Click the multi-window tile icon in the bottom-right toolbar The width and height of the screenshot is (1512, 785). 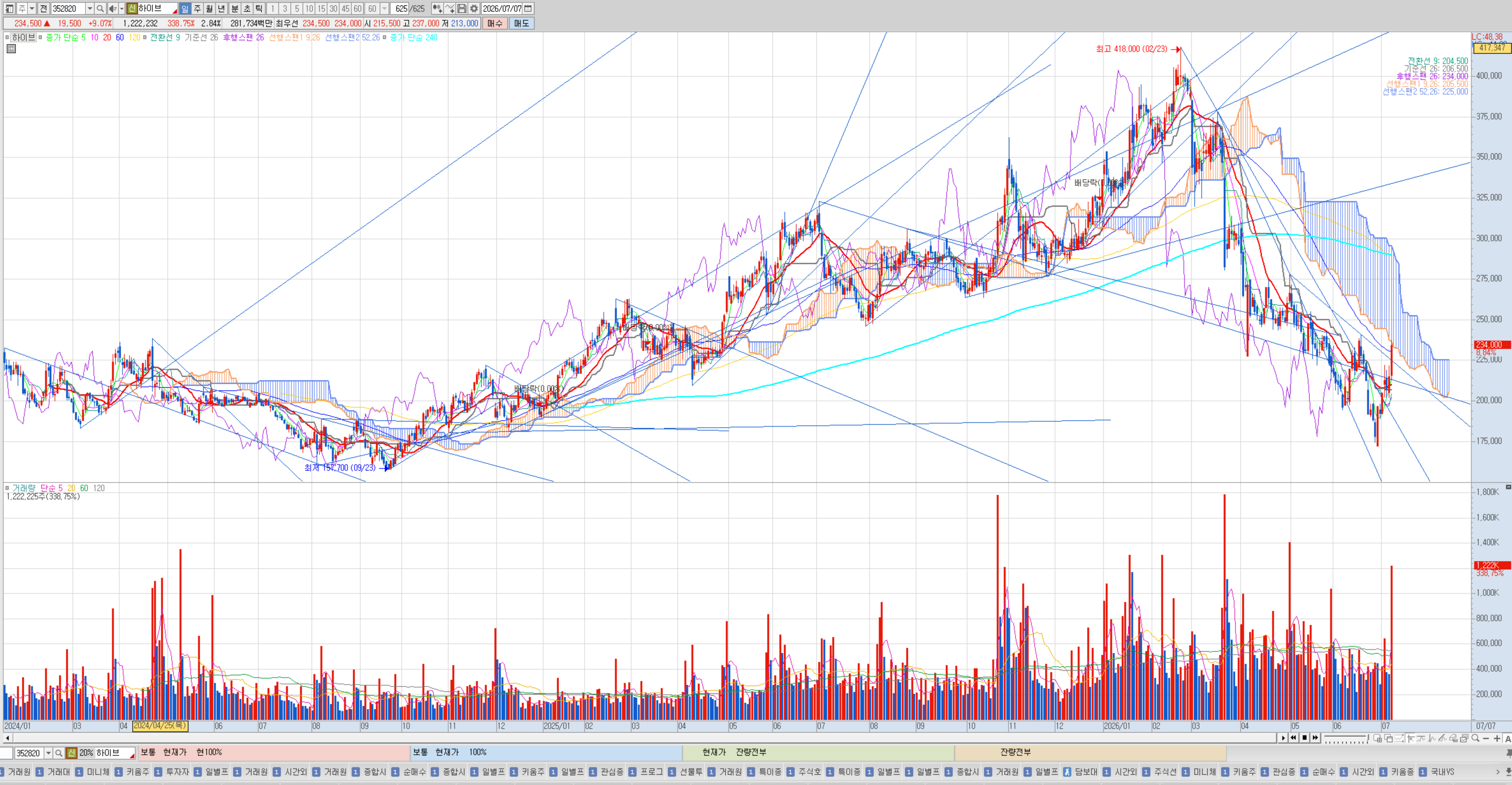1377,738
